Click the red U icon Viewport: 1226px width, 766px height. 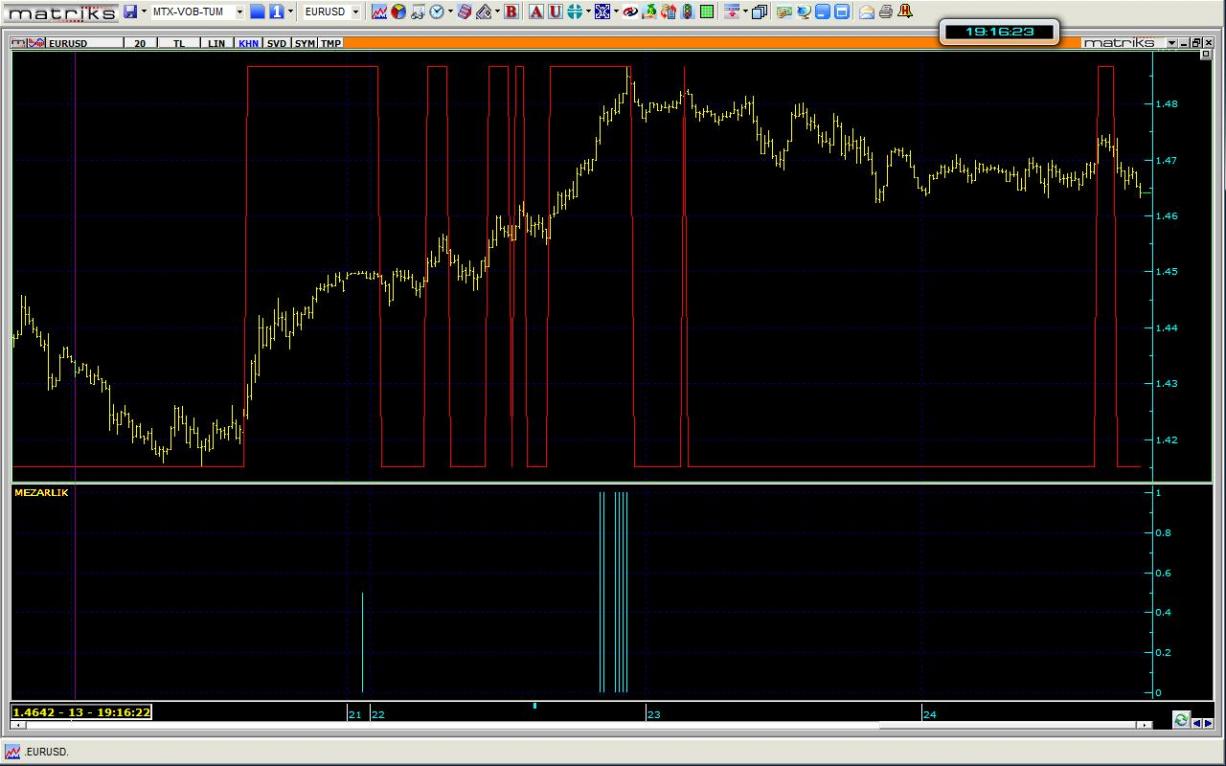click(554, 12)
